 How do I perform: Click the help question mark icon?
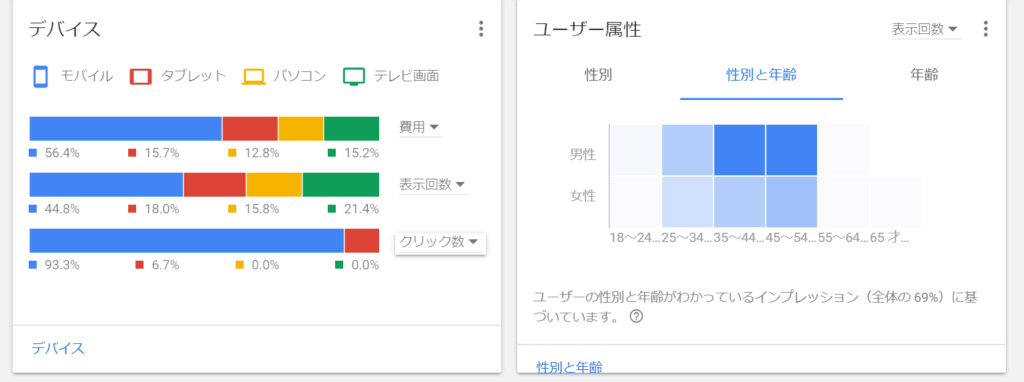tap(636, 316)
